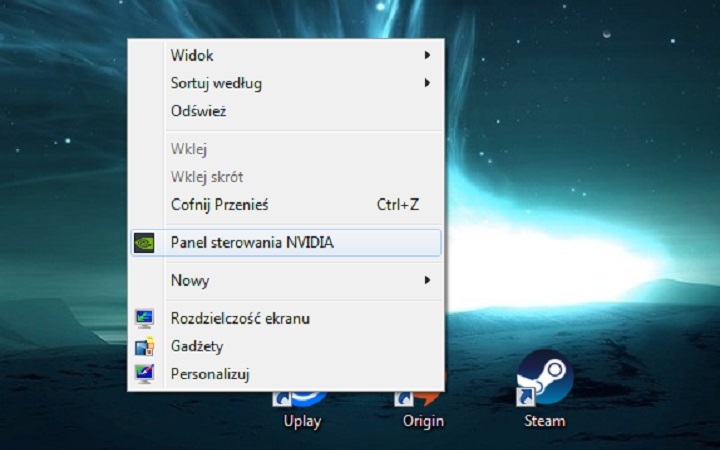Choose Odśwież from the context menu
This screenshot has width=720, height=450.
[x=198, y=111]
